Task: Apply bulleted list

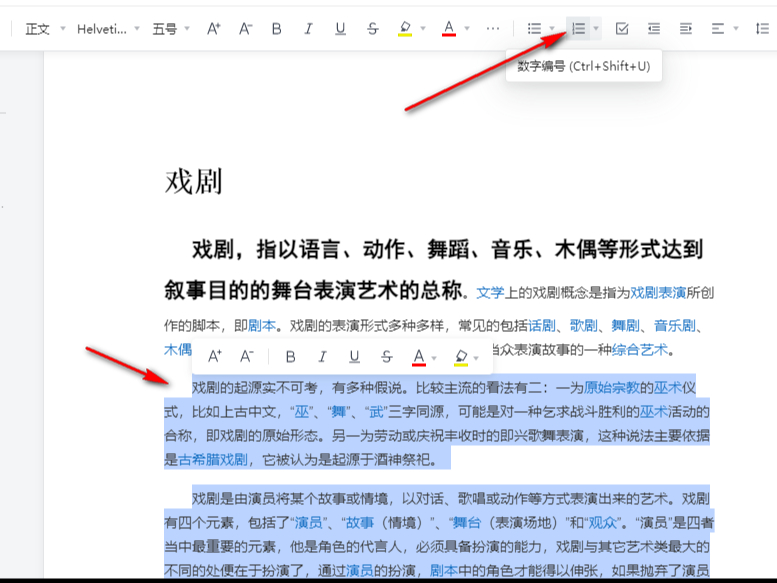Action: click(x=534, y=29)
